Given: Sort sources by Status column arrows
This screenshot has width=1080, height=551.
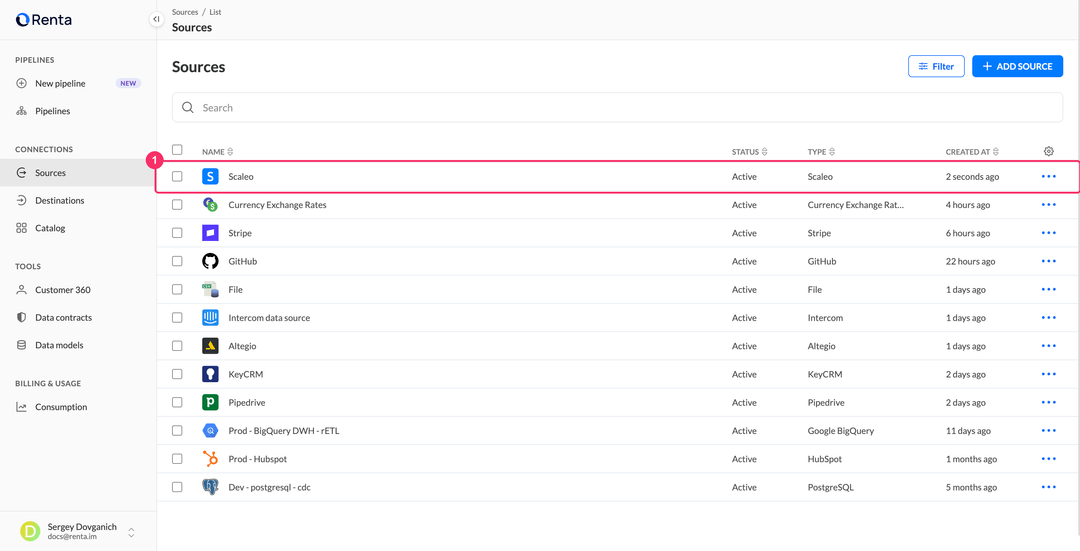Looking at the screenshot, I should pyautogui.click(x=765, y=152).
